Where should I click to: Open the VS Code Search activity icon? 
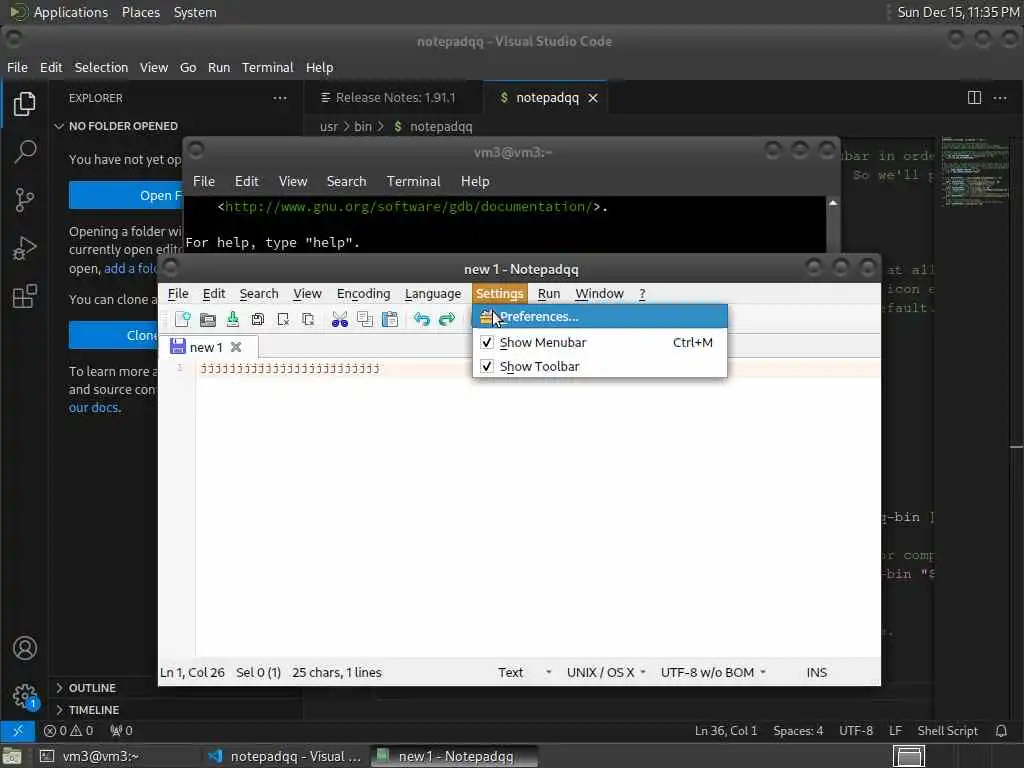click(x=25, y=152)
